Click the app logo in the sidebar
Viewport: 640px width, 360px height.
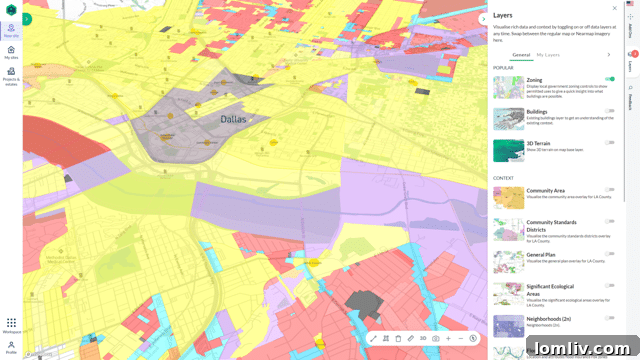coord(11,9)
